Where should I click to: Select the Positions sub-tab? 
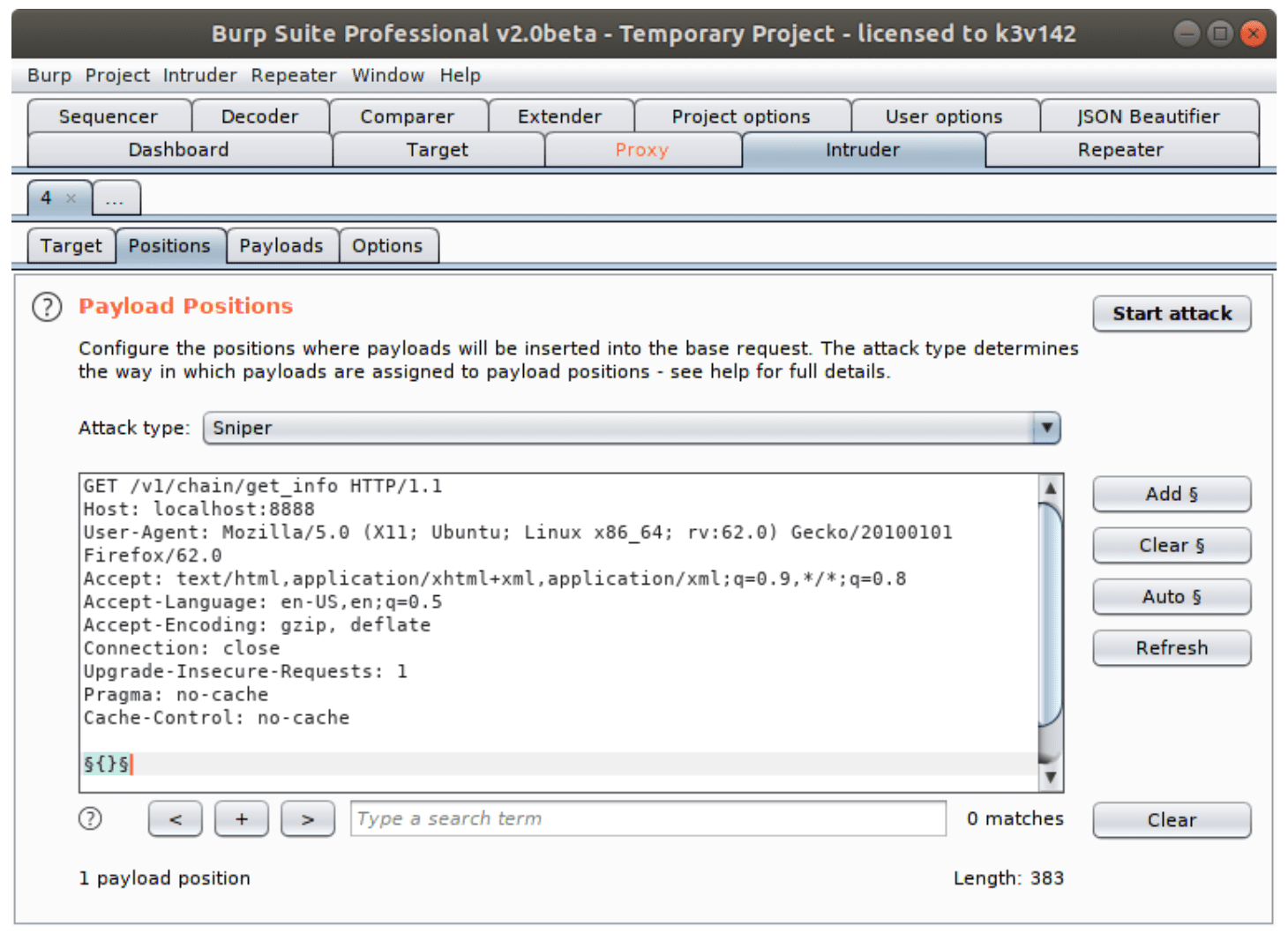[169, 246]
